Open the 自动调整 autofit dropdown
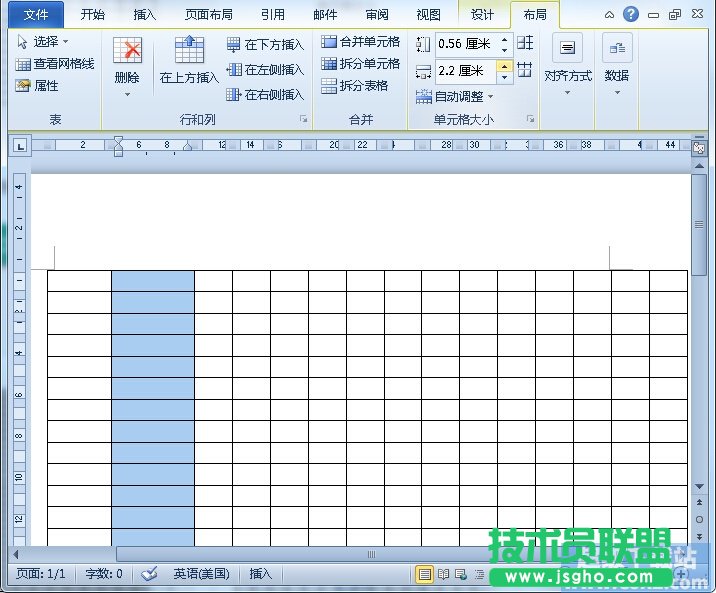 click(455, 97)
